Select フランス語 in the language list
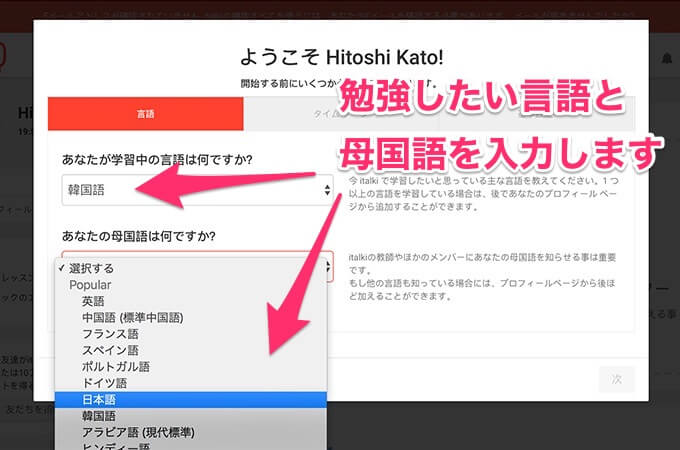Viewport: 680px width, 450px height. pos(191,334)
